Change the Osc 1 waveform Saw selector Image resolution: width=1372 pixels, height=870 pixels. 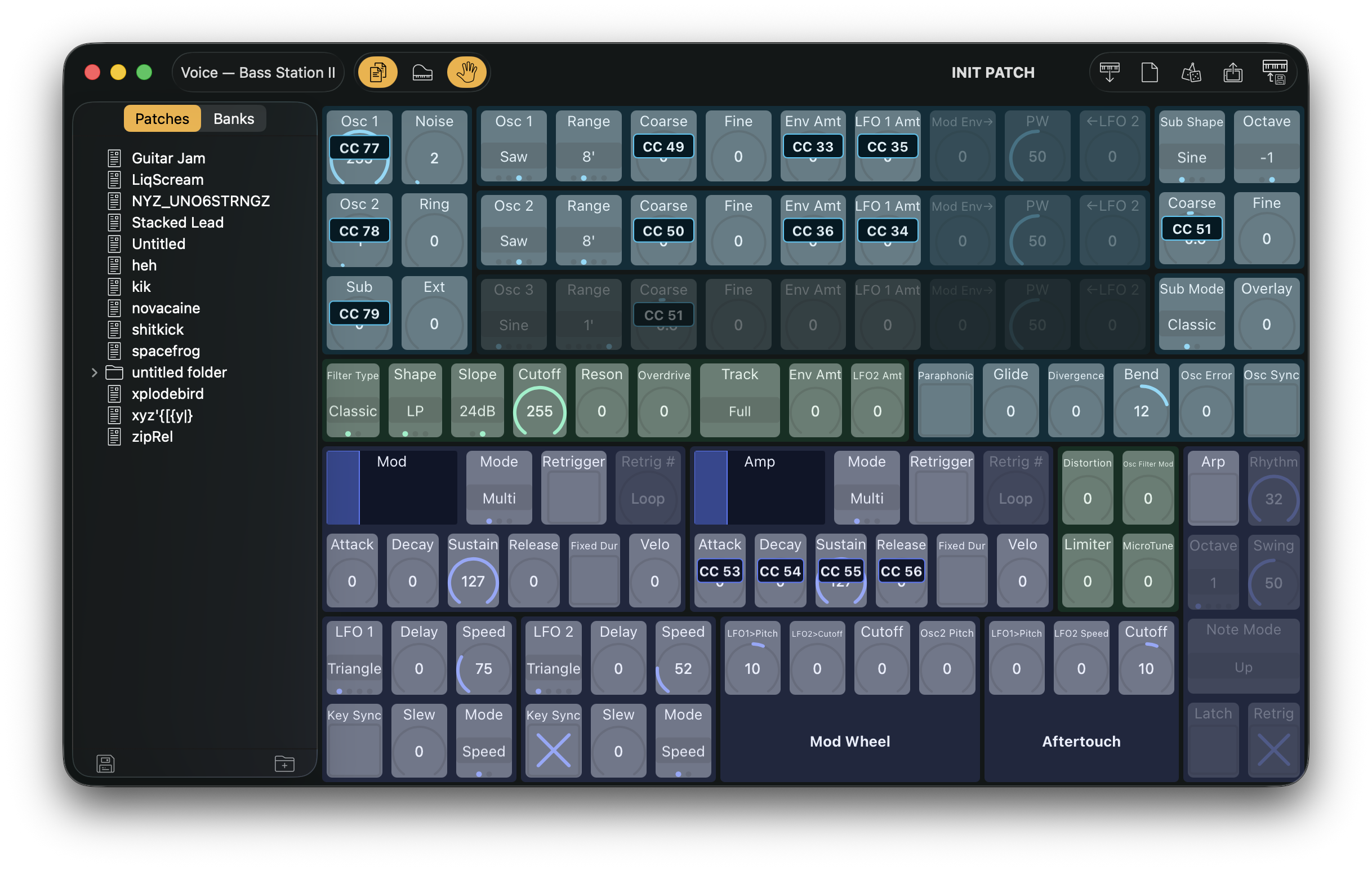[x=513, y=157]
